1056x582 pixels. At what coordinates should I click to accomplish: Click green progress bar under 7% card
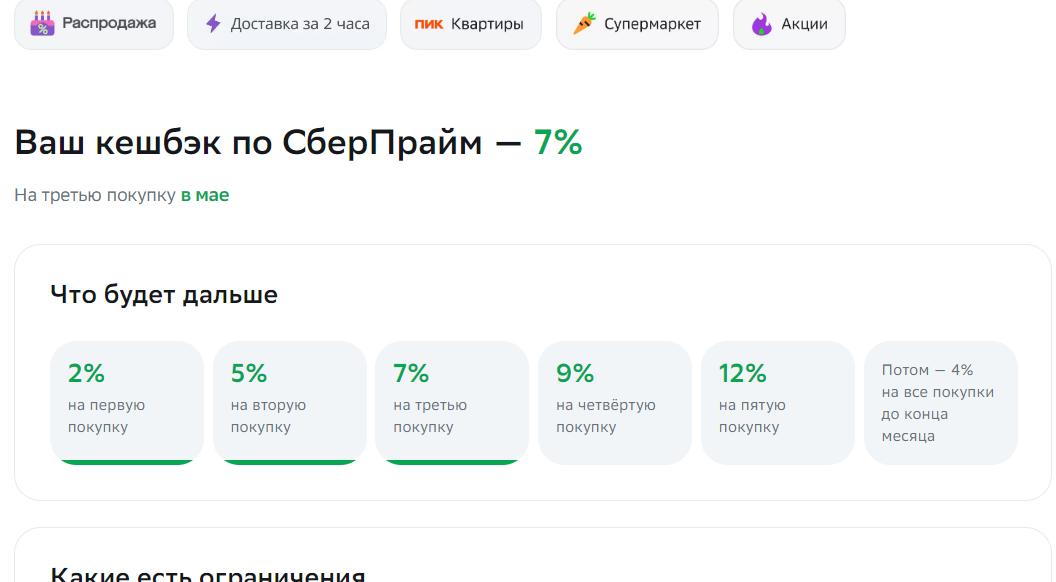[x=452, y=462]
